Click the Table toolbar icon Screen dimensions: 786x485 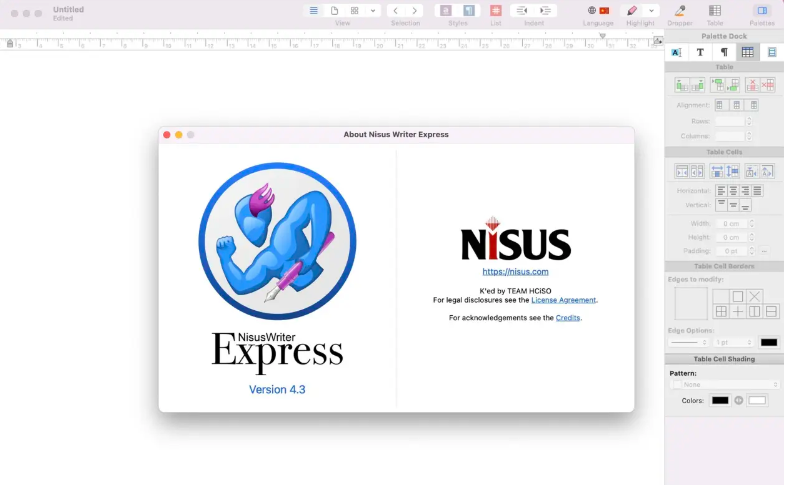(715, 11)
